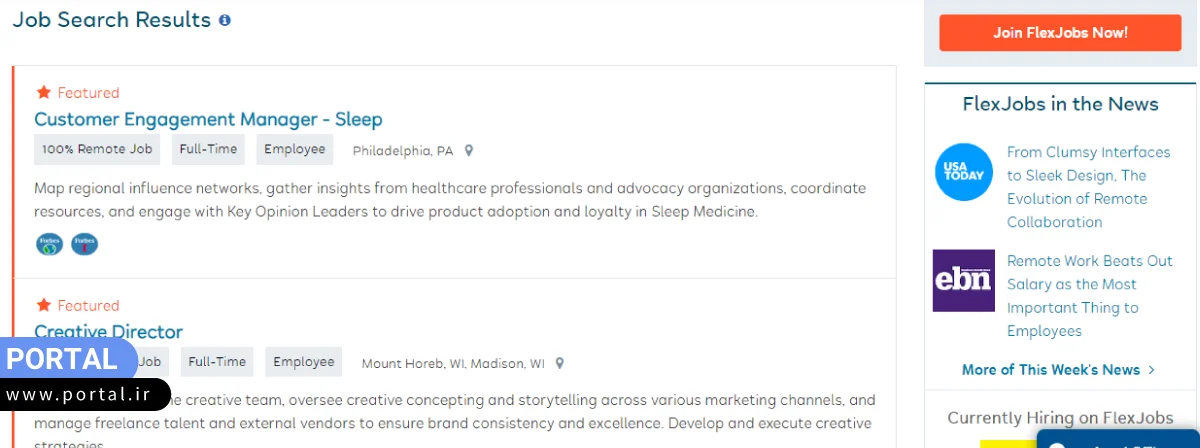Screen dimensions: 1200x448
Task: Click the first Forbes award badge
Action: point(49,243)
